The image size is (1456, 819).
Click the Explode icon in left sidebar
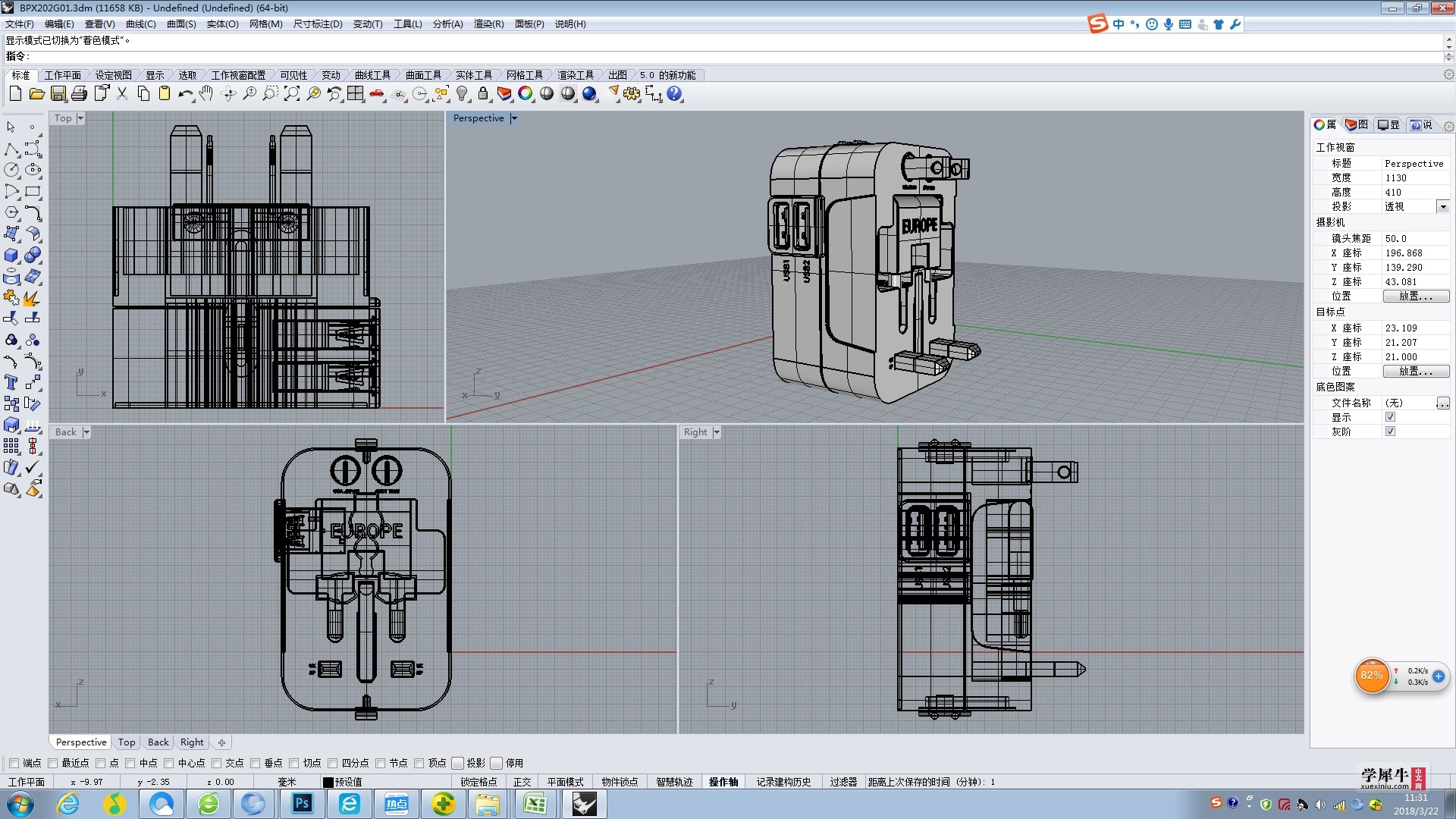(x=33, y=297)
